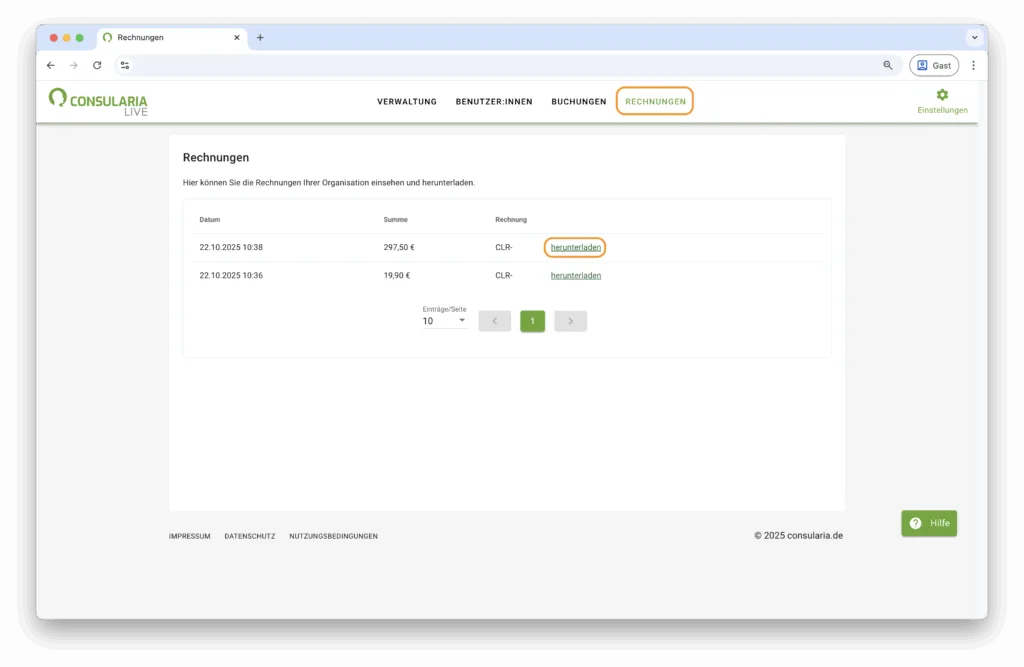Click the browser address bar field
Image resolution: width=1024 pixels, height=667 pixels.
[x=500, y=65]
